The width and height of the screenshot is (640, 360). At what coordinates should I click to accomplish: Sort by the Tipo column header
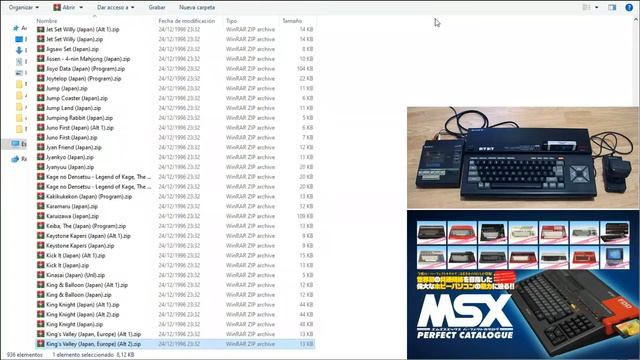tap(231, 21)
